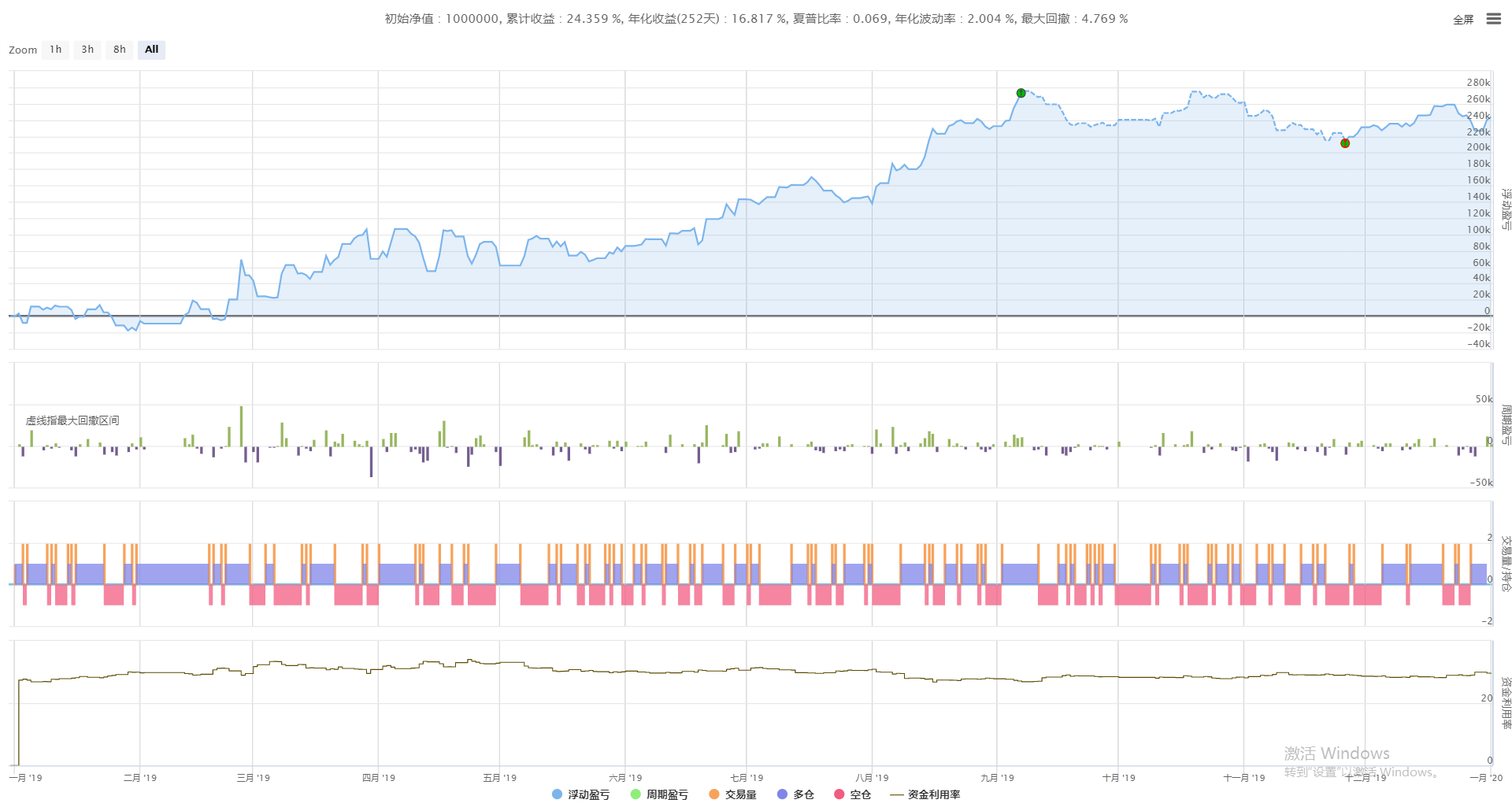The height and width of the screenshot is (807, 1512).
Task: Click the 虚线指最大回撤区间 annotation text
Action: click(x=72, y=420)
